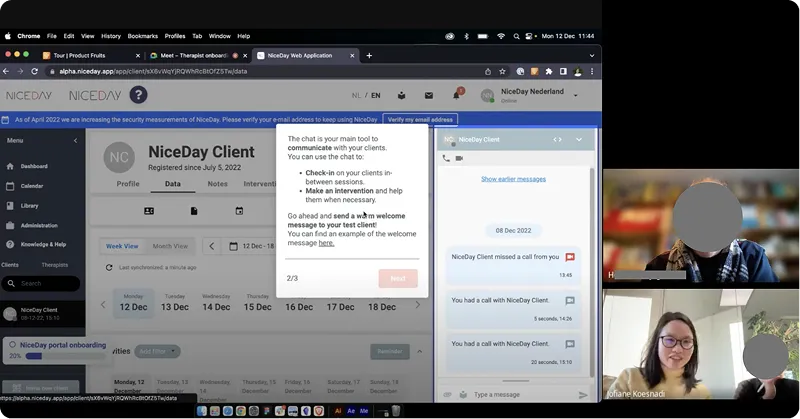800x419 pixels.
Task: Switch to the Meet - Therapist onboarding tab
Action: pos(196,56)
